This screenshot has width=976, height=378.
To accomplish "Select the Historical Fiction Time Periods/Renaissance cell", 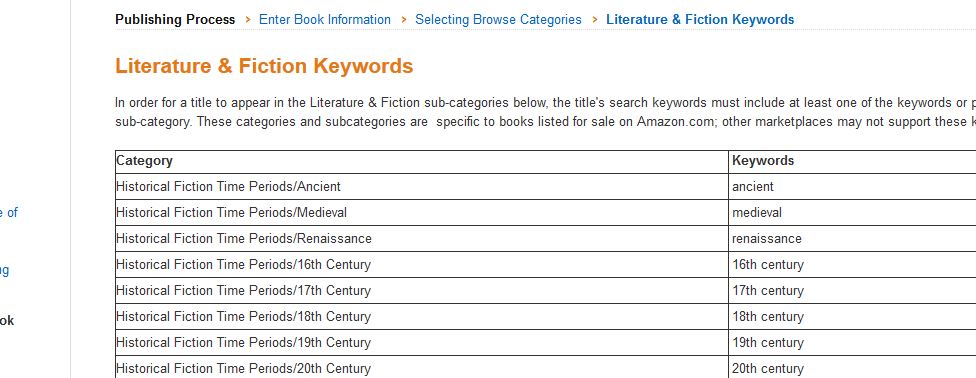I will point(421,239).
